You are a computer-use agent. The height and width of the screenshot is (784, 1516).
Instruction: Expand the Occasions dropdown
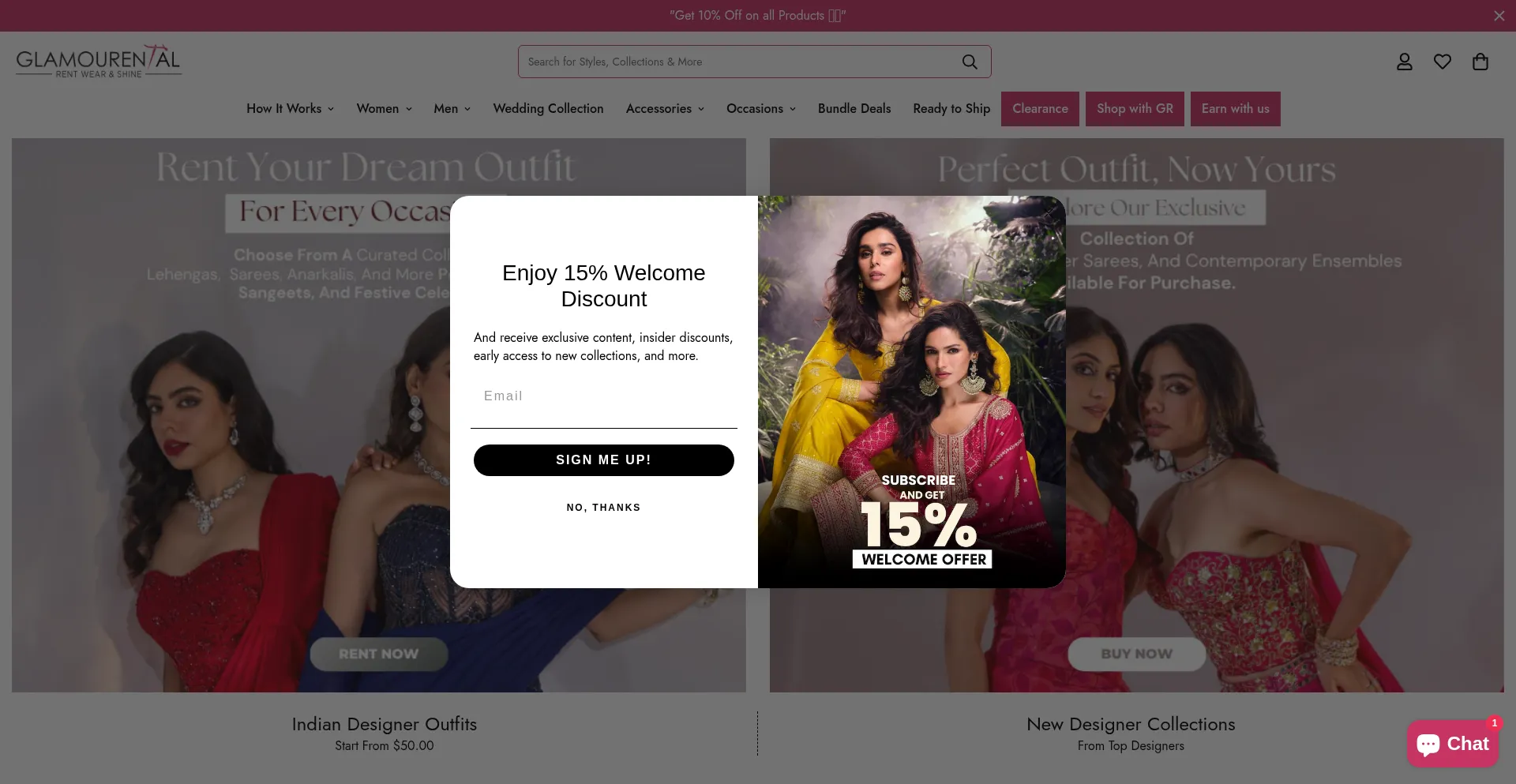point(761,109)
